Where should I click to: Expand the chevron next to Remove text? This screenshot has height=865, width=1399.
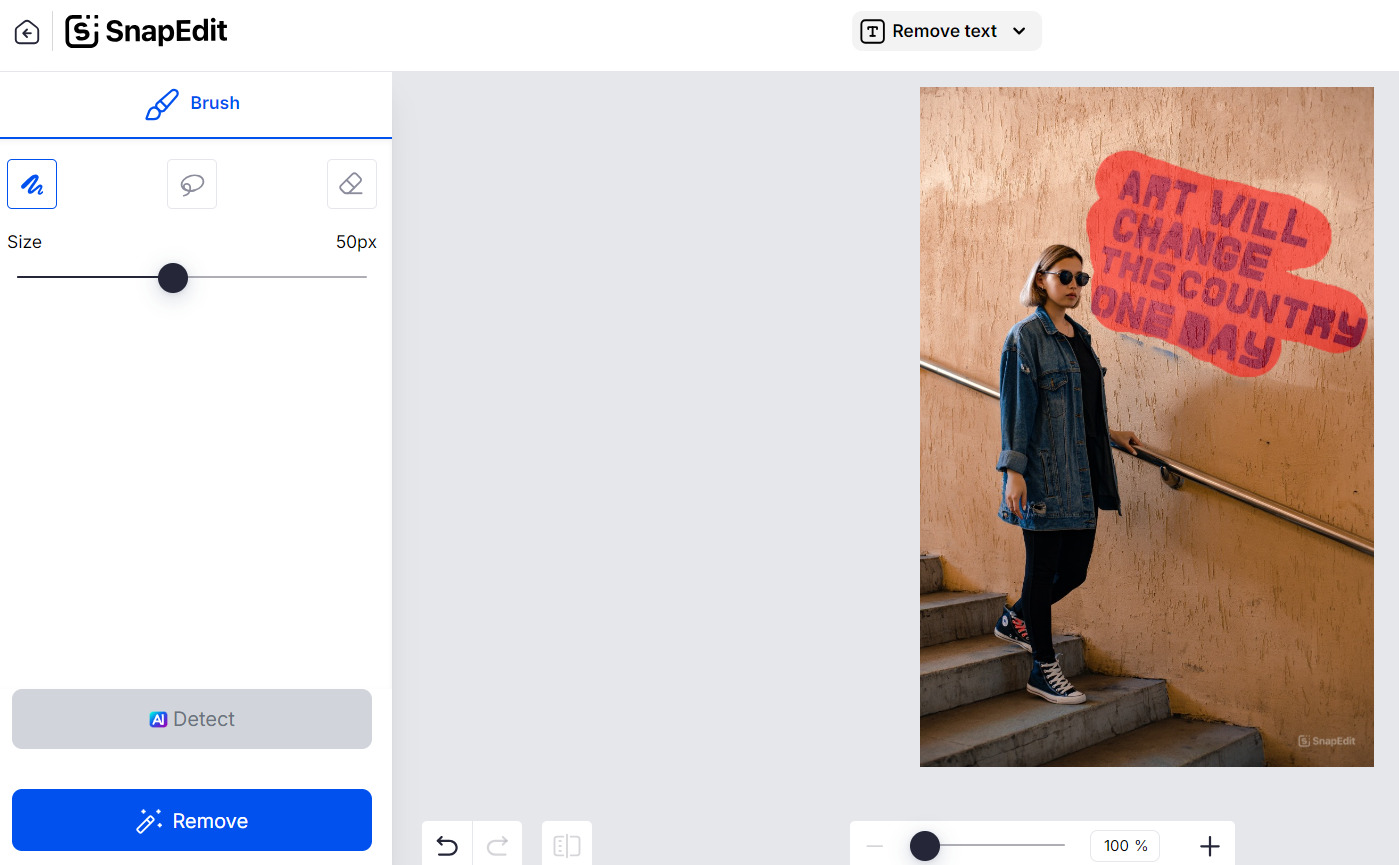[x=1019, y=31]
